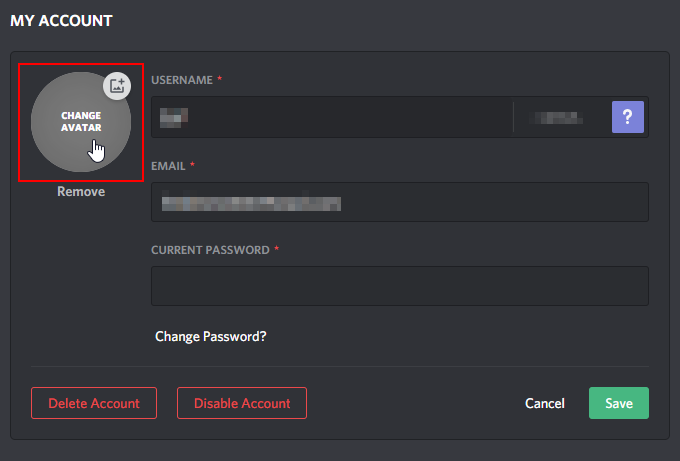Focus the Username text field

tap(332, 117)
